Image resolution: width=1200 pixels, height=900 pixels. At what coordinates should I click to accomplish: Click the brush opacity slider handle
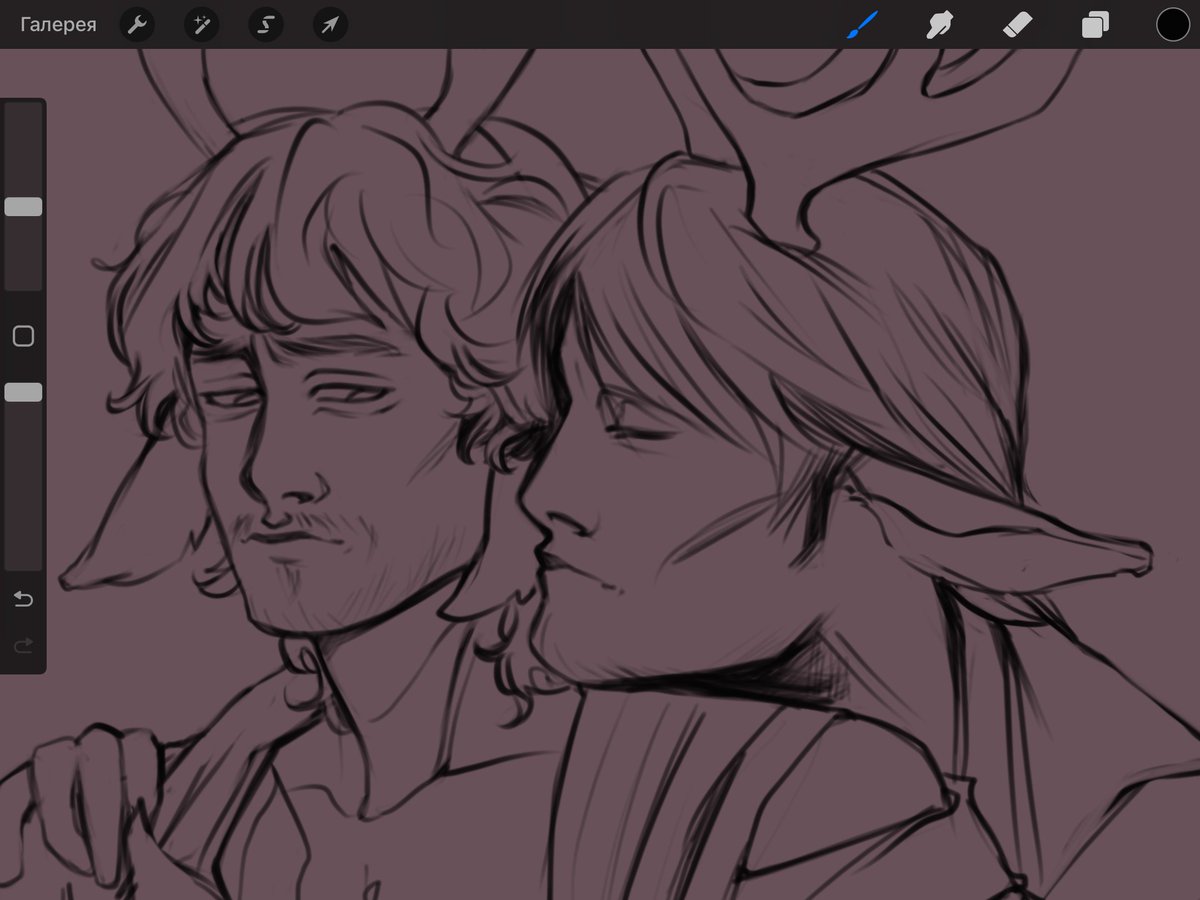[23, 392]
